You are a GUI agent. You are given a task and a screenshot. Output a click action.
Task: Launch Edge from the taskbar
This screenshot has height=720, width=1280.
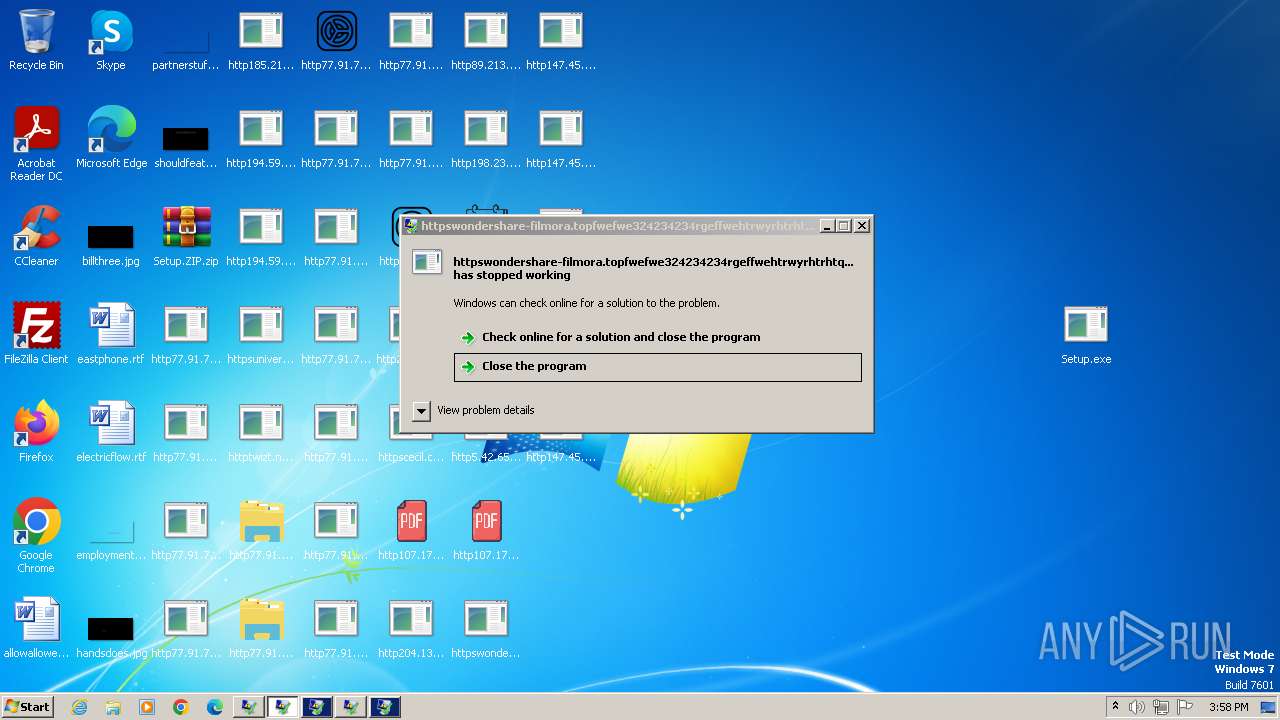pyautogui.click(x=214, y=707)
